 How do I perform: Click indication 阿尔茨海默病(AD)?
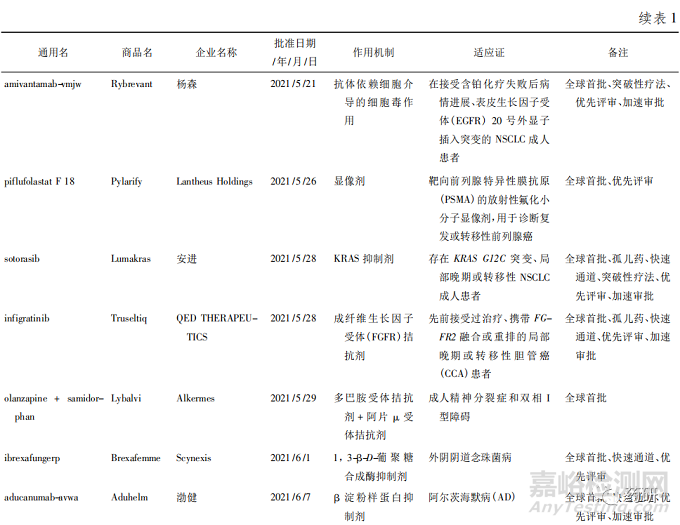tap(472, 497)
